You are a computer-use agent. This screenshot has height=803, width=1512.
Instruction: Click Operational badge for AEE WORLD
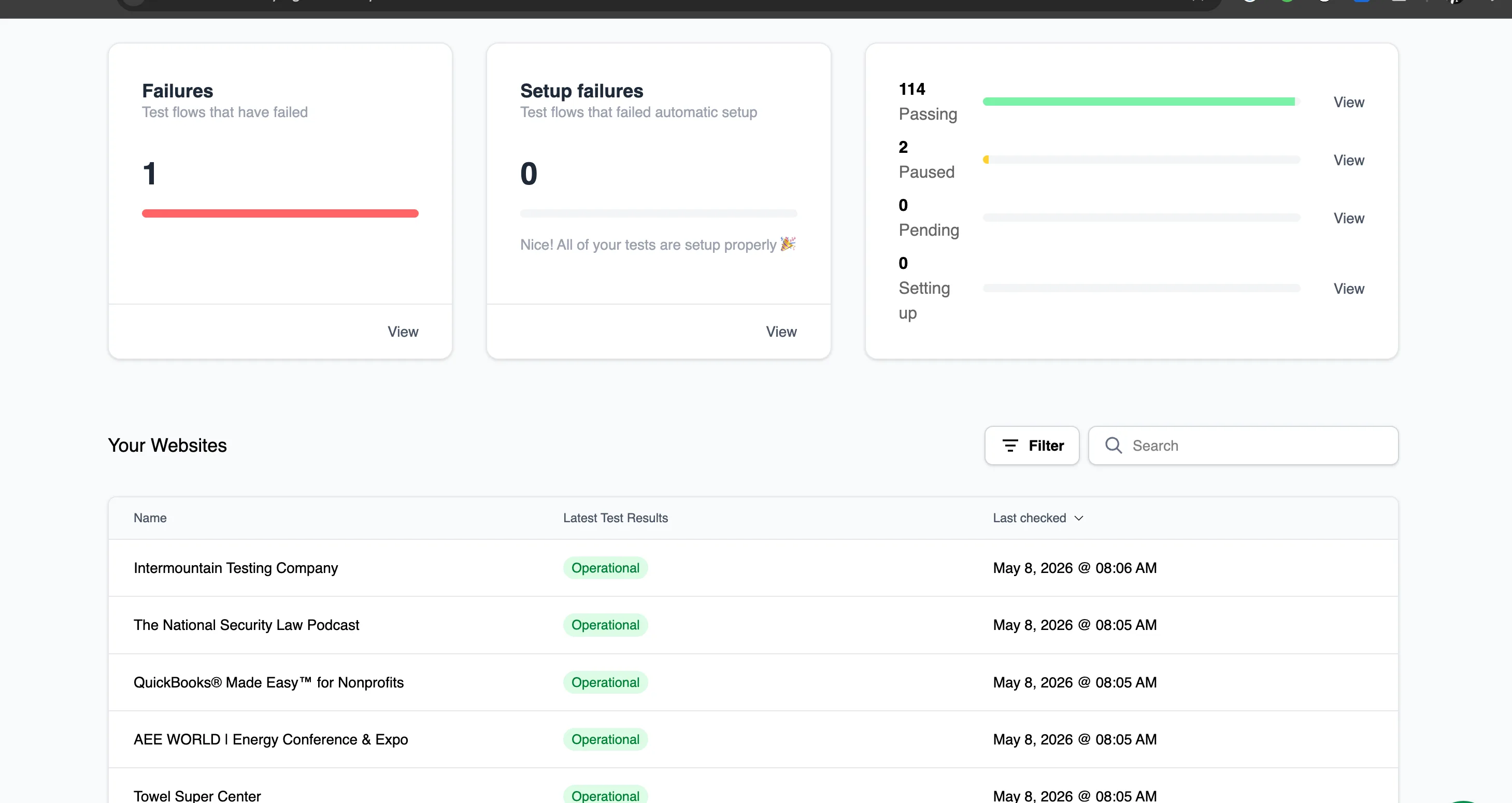coord(606,740)
